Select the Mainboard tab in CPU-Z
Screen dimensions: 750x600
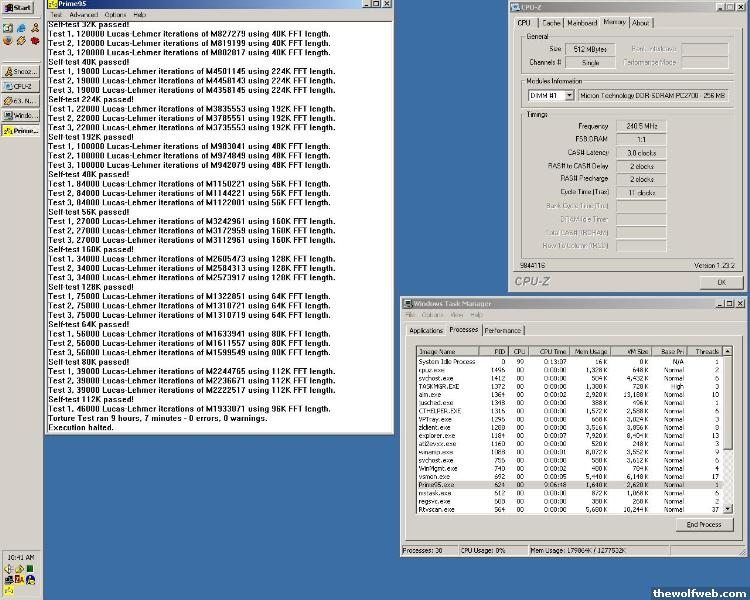[582, 22]
